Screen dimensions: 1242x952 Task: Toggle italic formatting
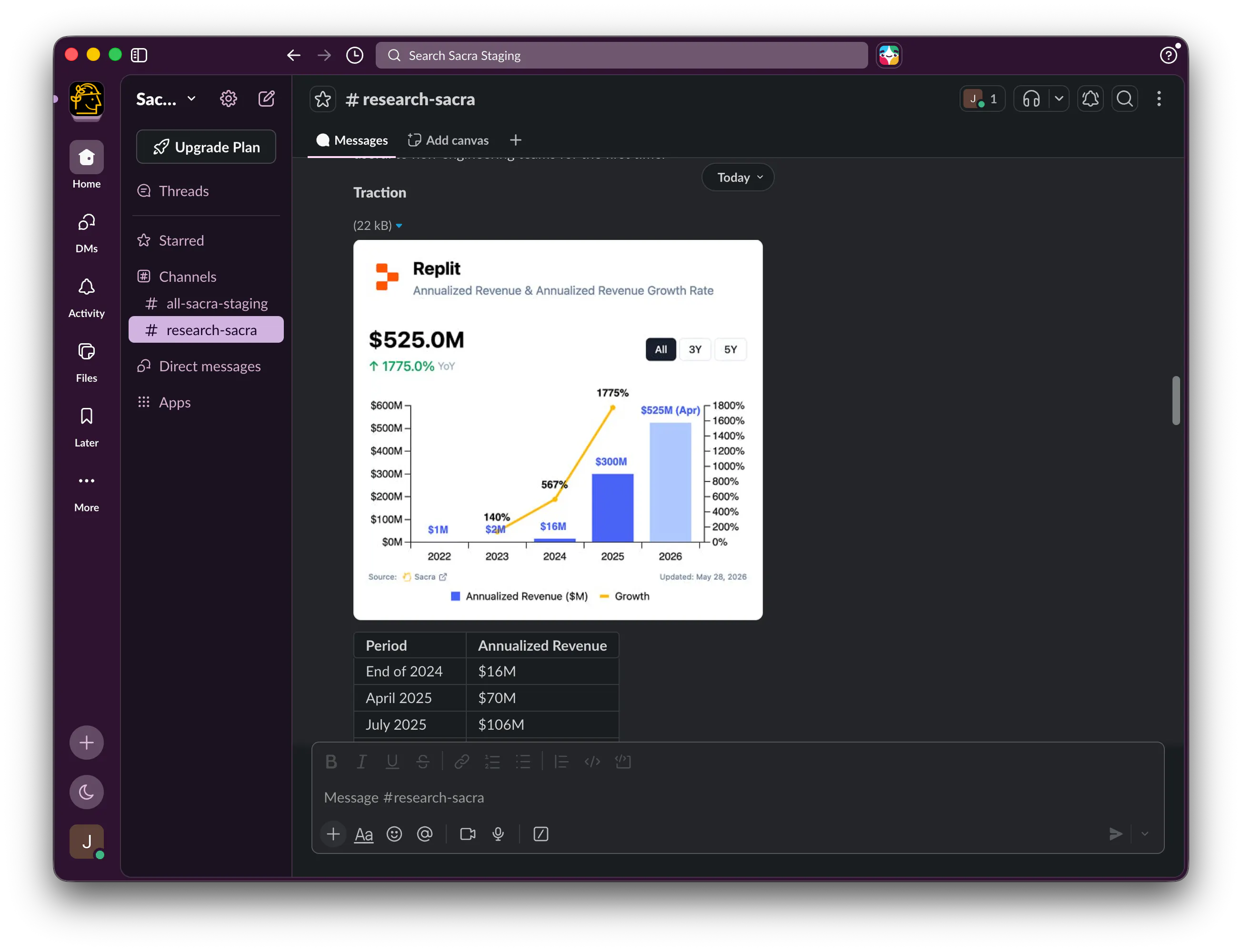click(361, 762)
